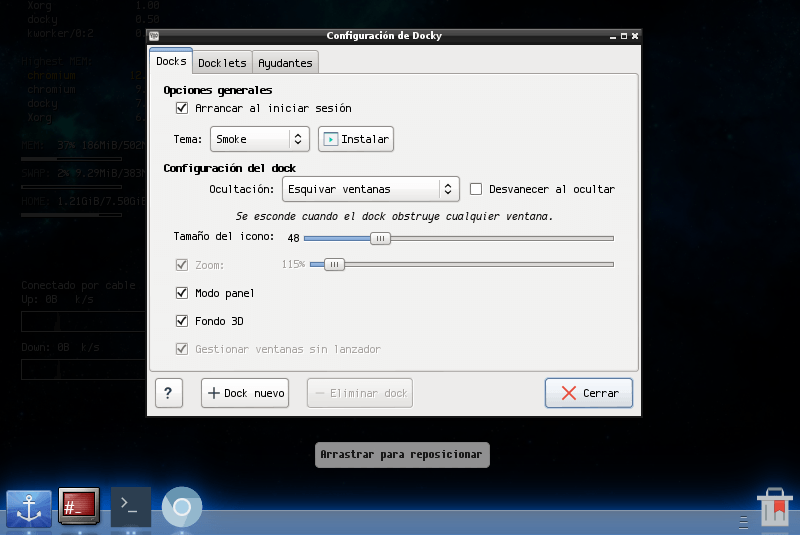Click Arrastrar para reposicionar label
The width and height of the screenshot is (800, 535).
point(402,454)
